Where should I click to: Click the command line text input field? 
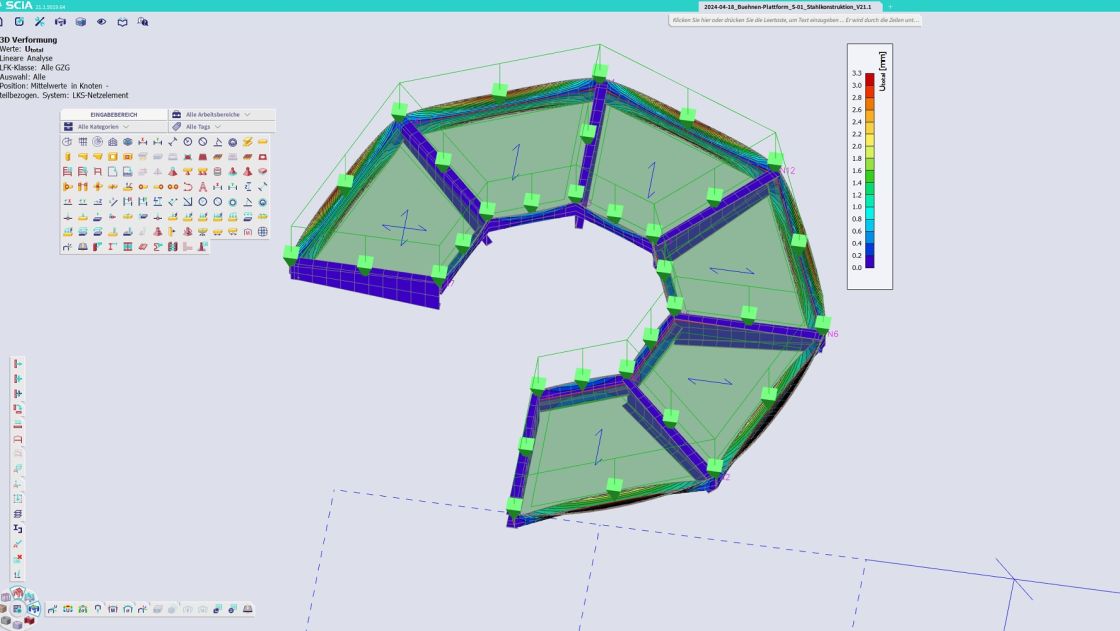(795, 20)
